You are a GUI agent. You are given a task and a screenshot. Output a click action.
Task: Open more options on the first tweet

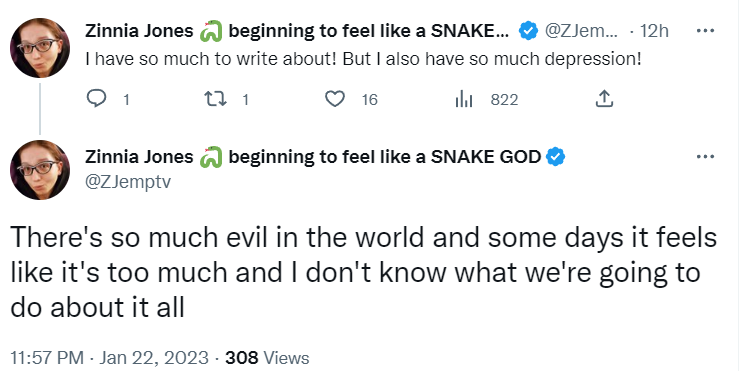[705, 31]
